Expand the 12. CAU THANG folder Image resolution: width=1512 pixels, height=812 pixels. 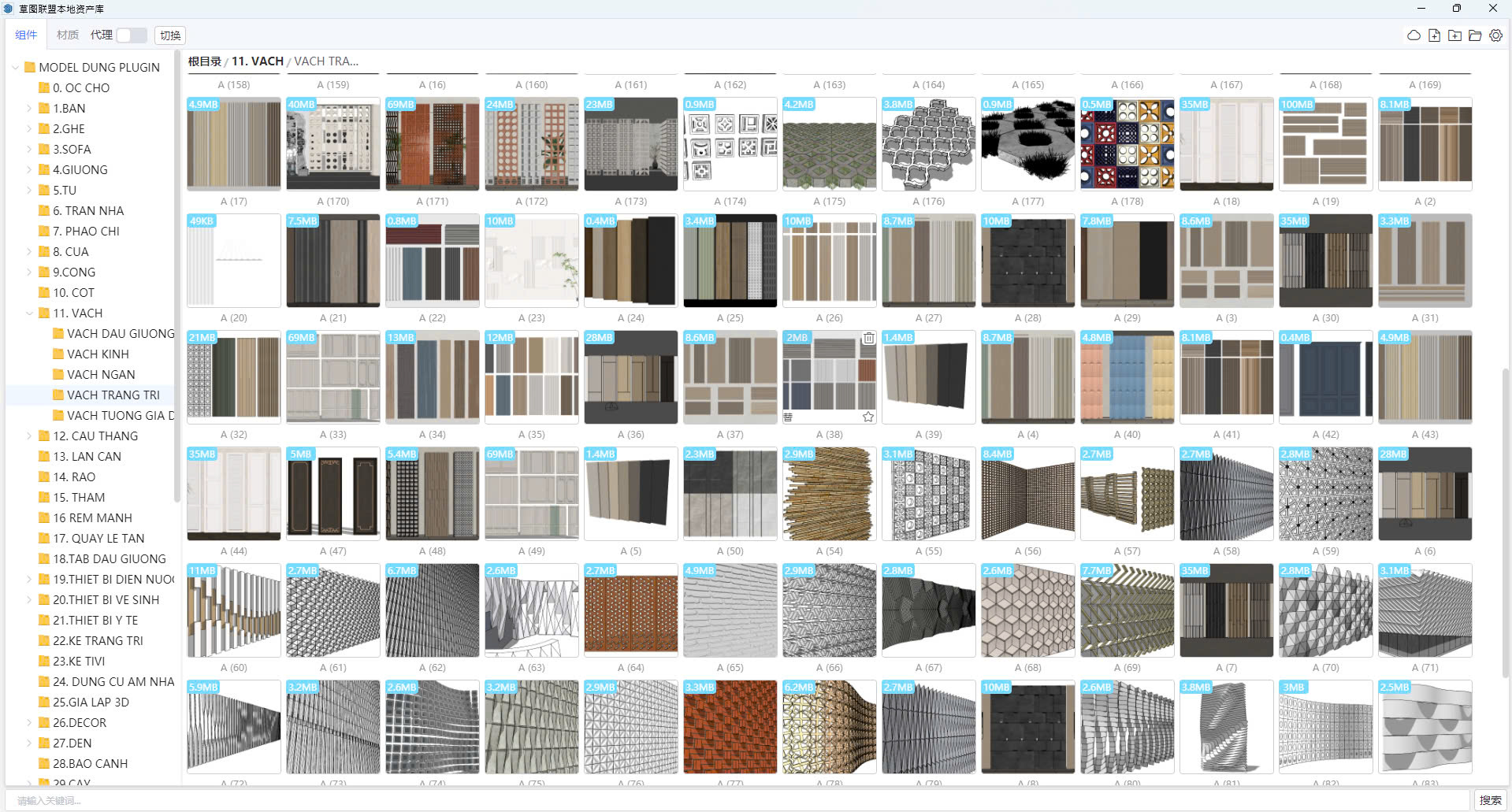(29, 436)
